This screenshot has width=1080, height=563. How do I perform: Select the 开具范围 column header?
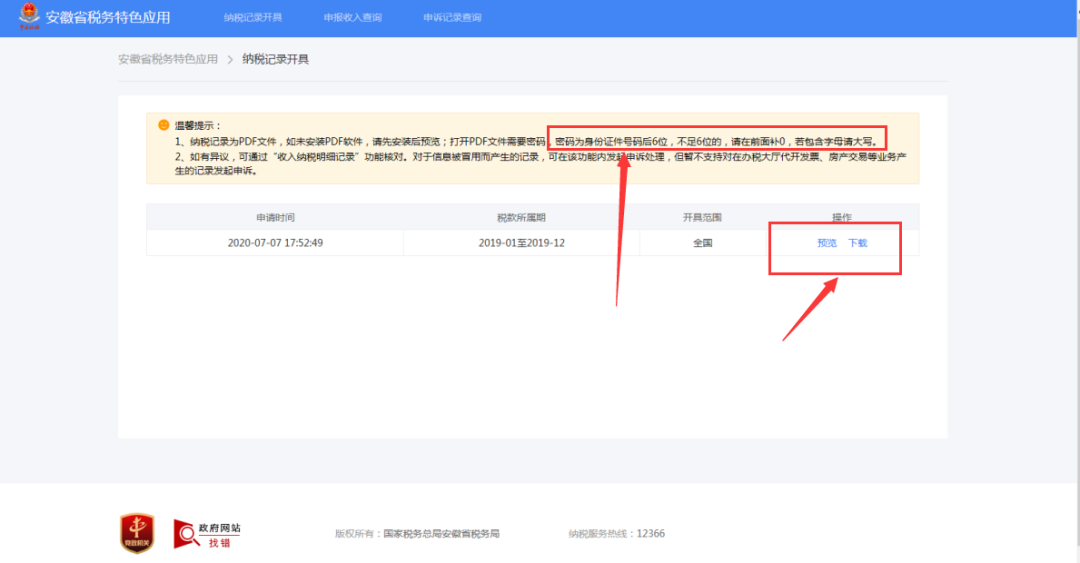point(702,217)
